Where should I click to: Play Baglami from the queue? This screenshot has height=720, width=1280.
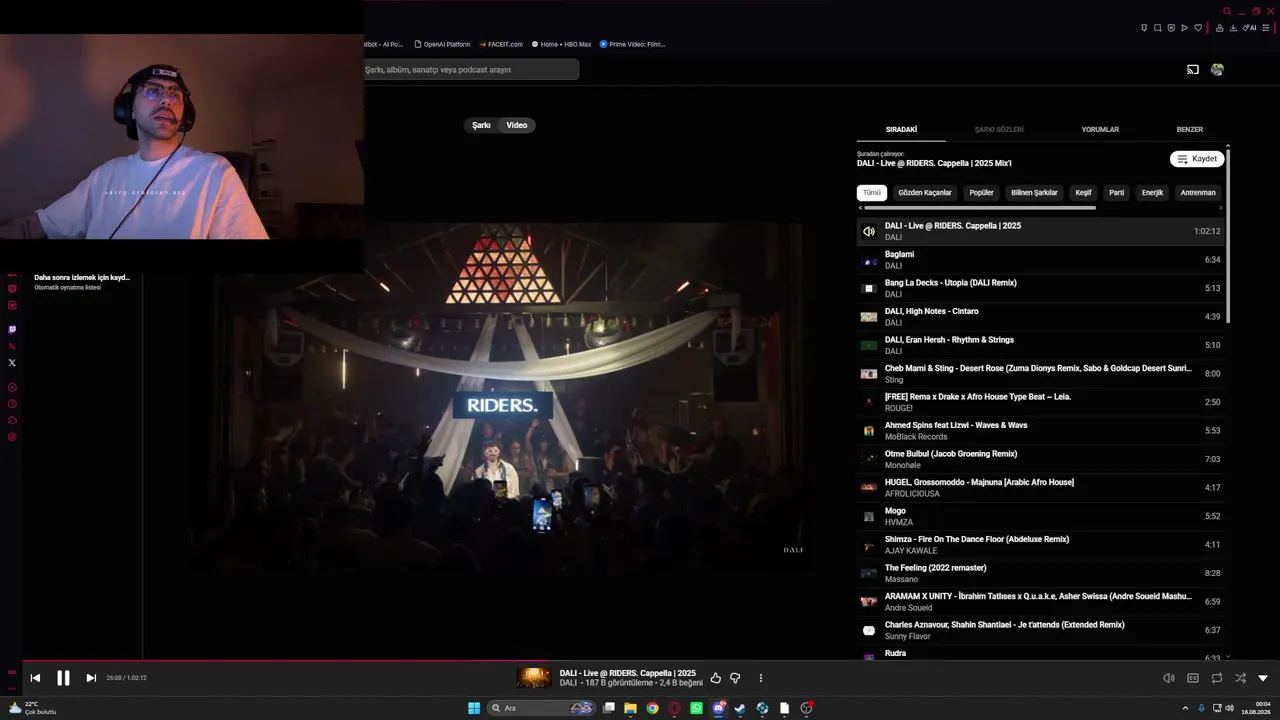point(1040,260)
